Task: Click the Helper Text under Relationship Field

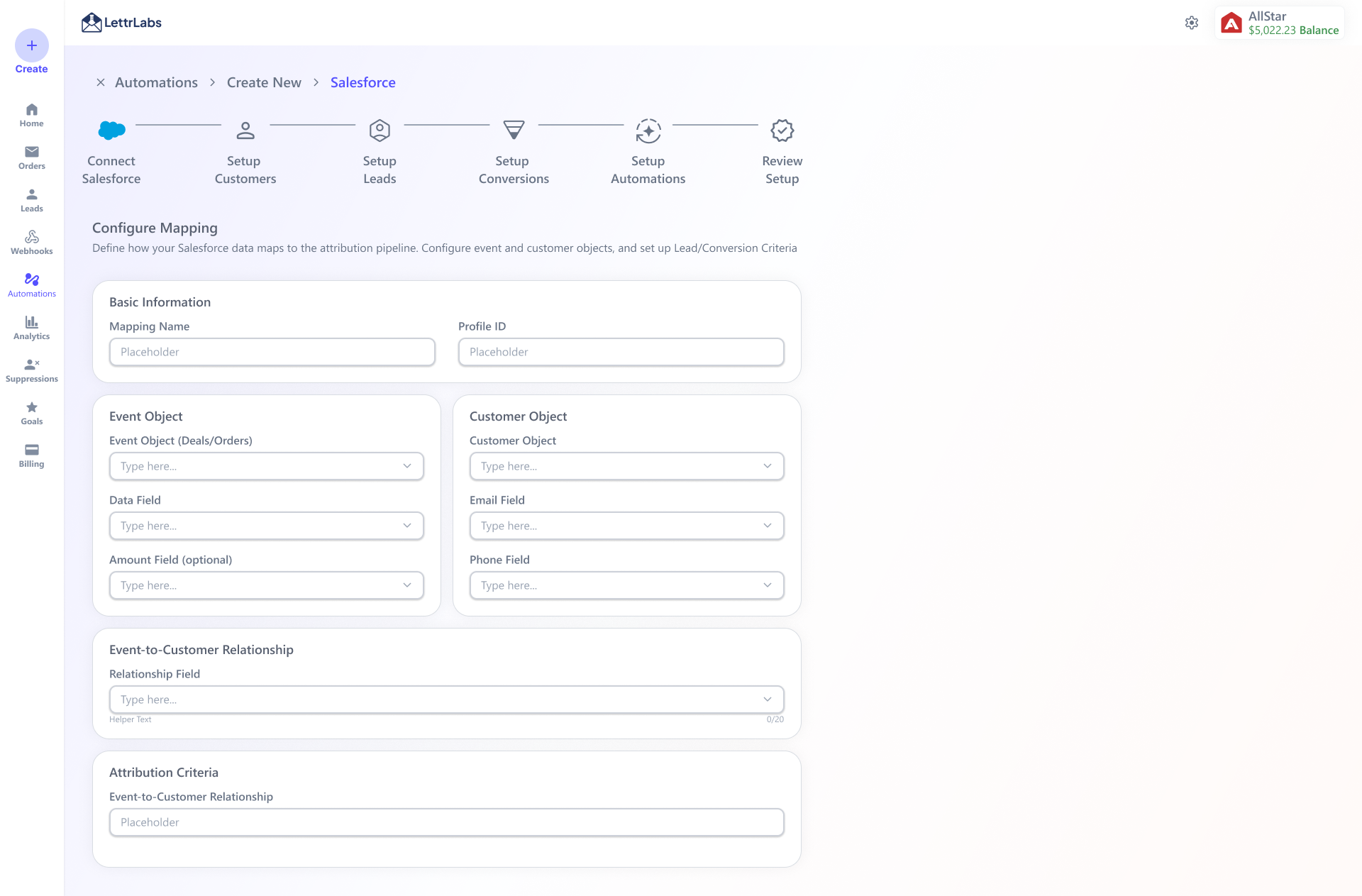Action: pyautogui.click(x=131, y=719)
